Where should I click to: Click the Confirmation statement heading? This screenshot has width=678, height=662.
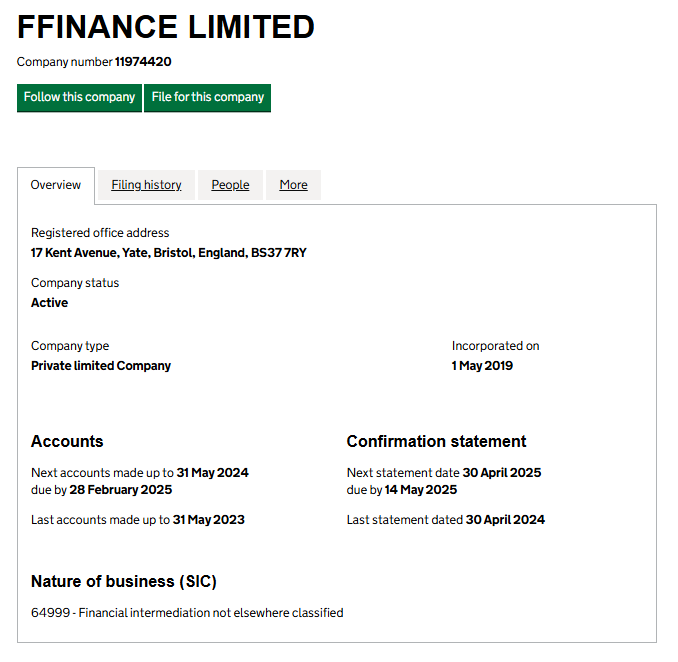coord(436,442)
